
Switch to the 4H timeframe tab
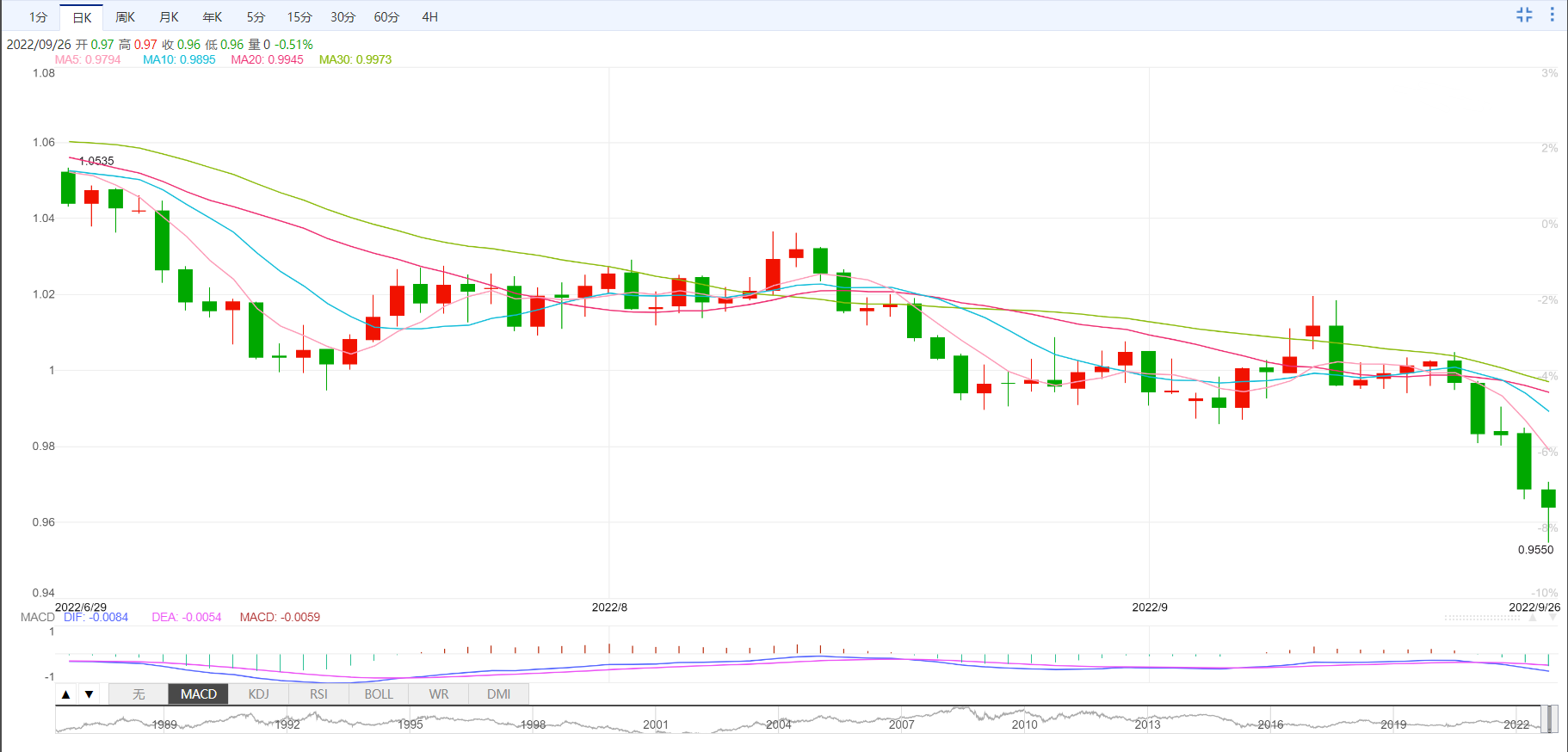coord(430,17)
